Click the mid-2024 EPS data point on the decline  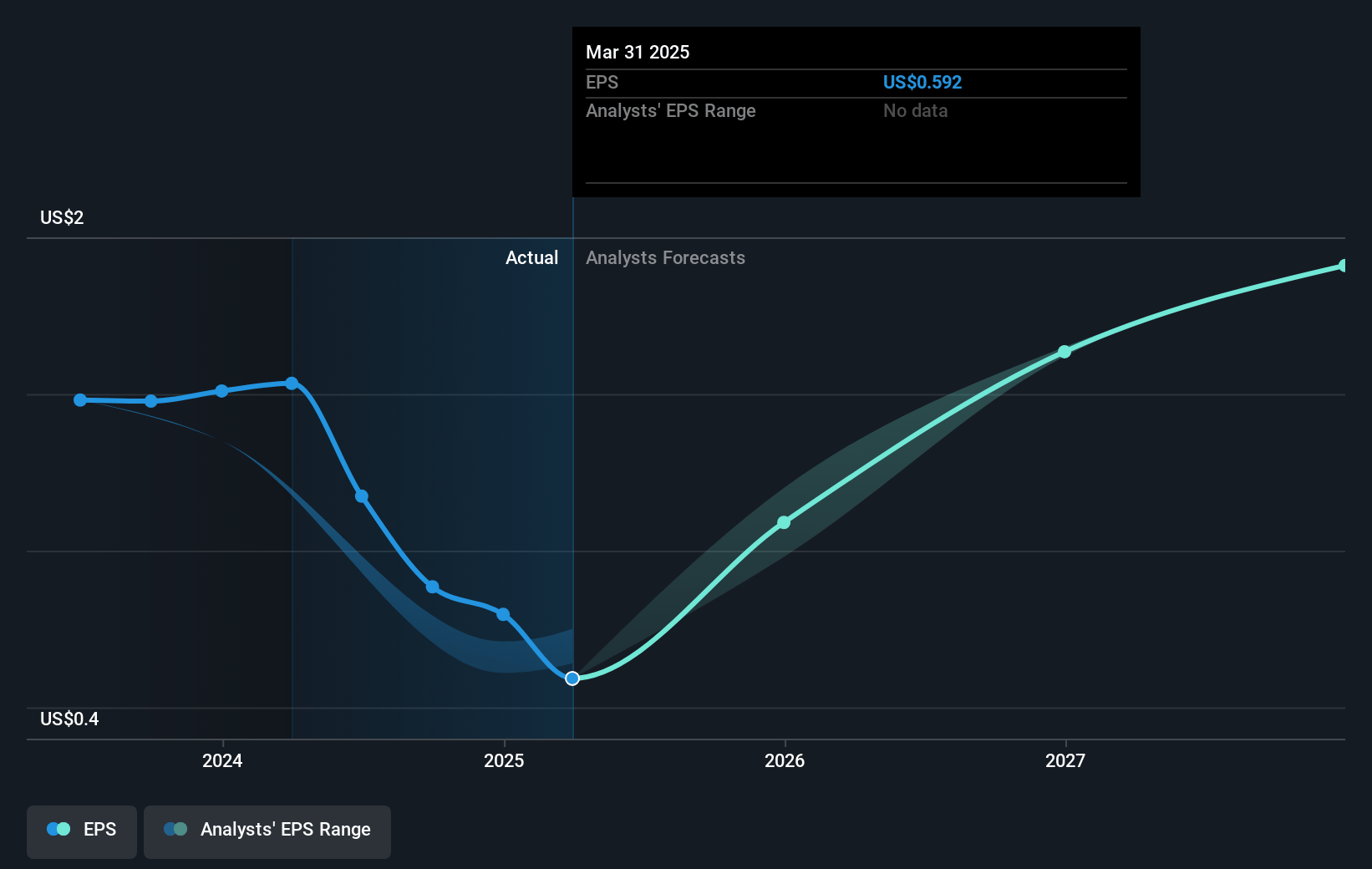coord(362,496)
